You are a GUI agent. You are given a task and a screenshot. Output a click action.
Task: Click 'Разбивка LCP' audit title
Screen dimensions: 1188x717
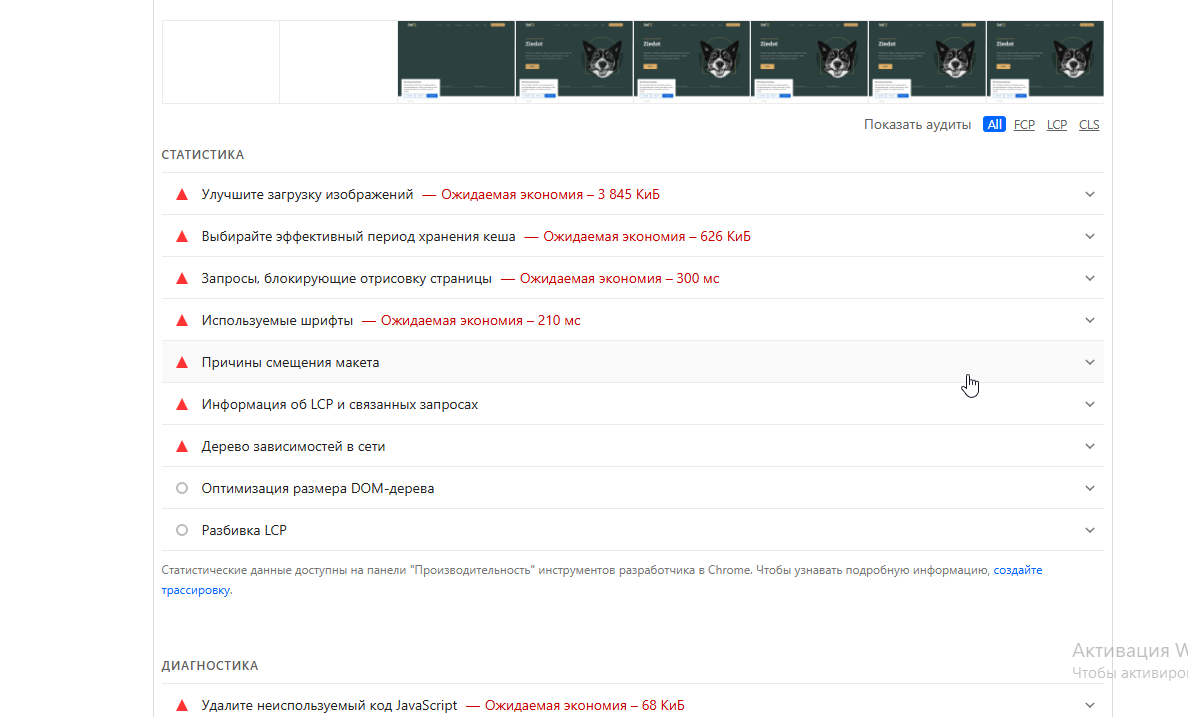(244, 530)
